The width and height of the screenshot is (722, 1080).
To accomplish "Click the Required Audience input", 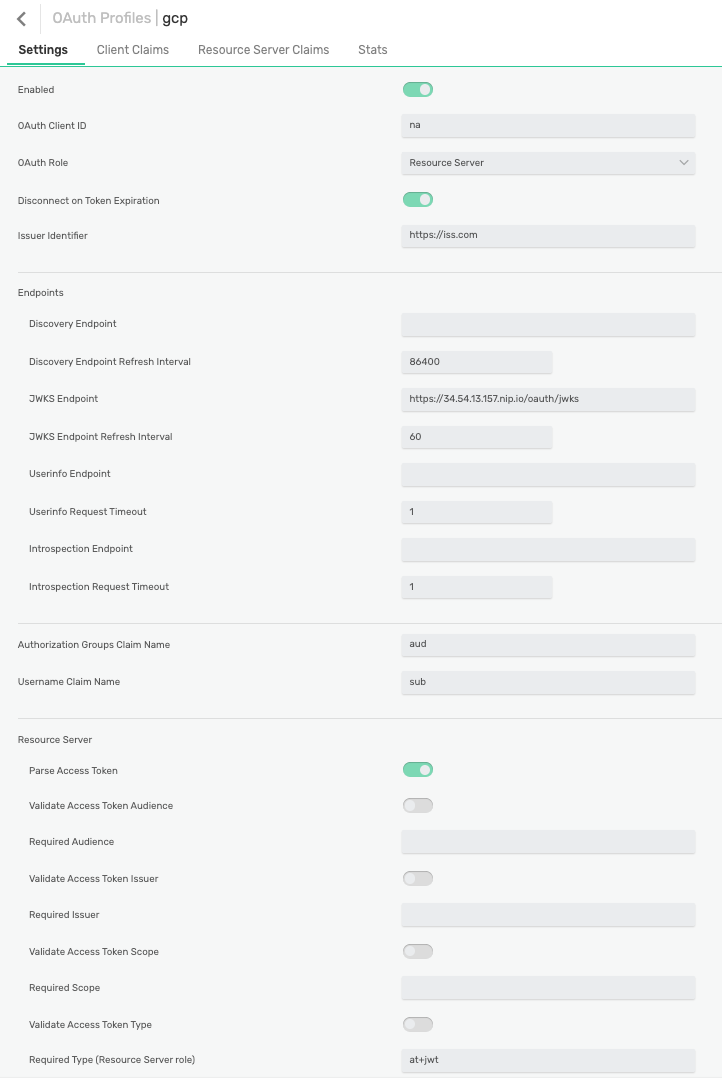I will pyautogui.click(x=548, y=841).
